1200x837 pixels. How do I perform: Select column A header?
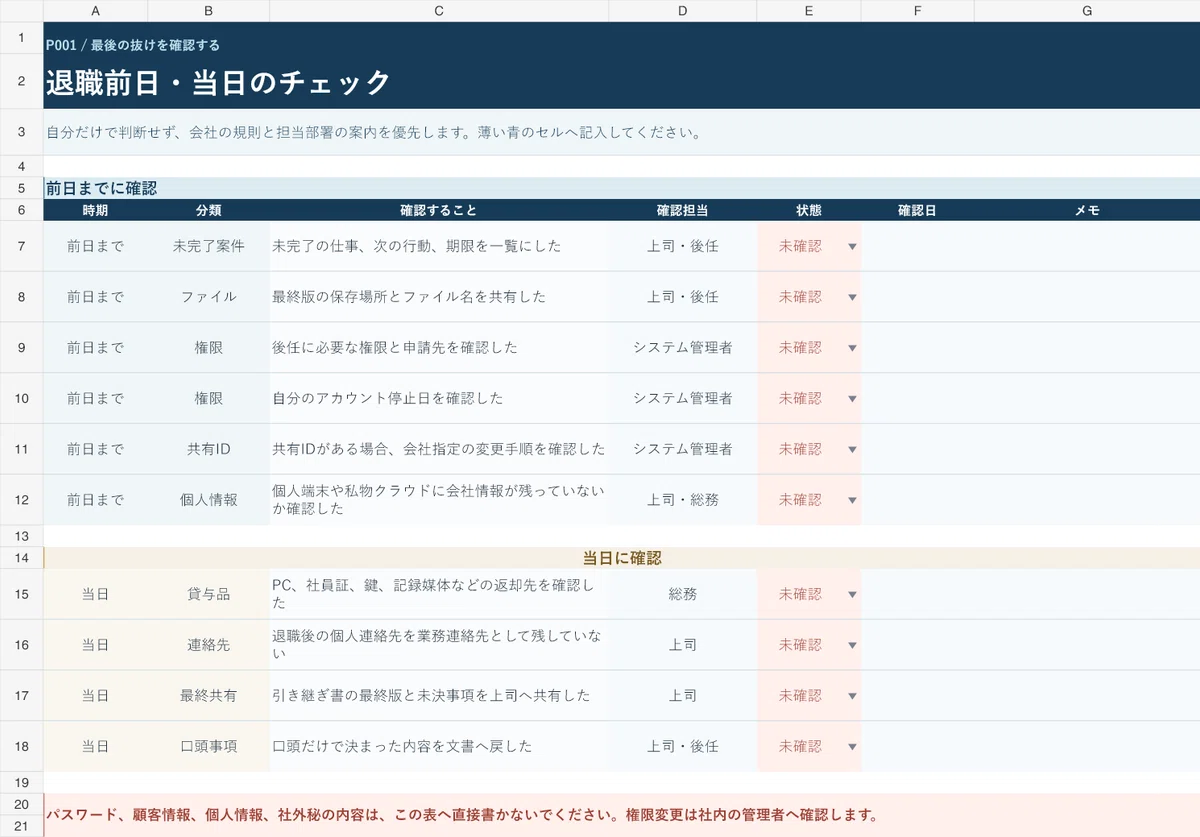[95, 11]
